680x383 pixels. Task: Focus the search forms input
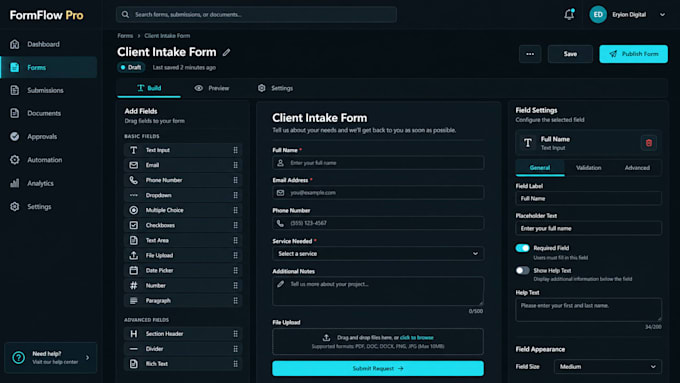pyautogui.click(x=256, y=14)
